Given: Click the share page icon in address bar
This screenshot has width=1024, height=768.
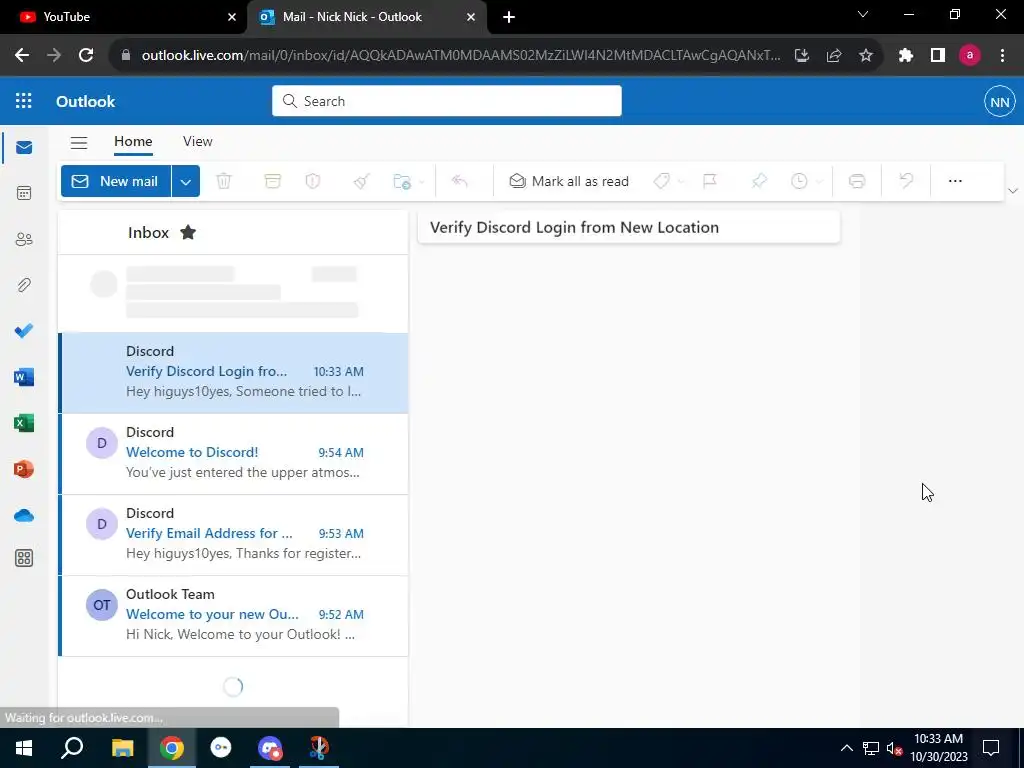Looking at the screenshot, I should [x=834, y=56].
